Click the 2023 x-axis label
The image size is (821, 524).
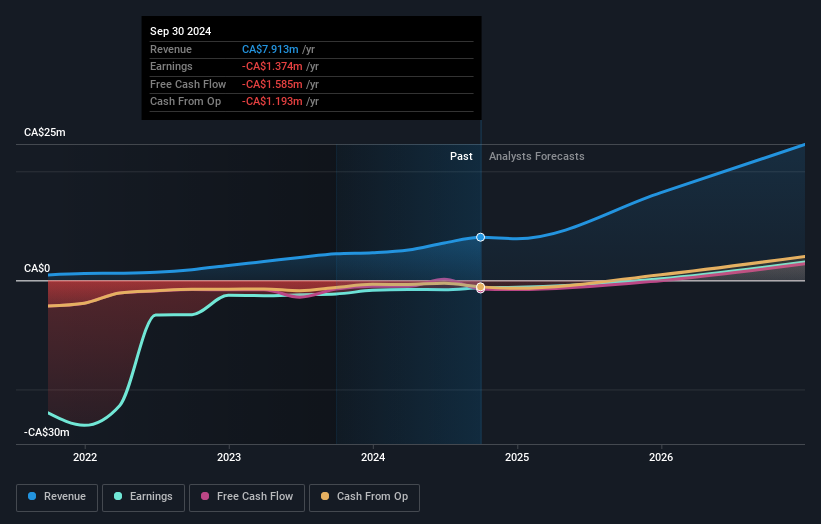click(x=229, y=457)
